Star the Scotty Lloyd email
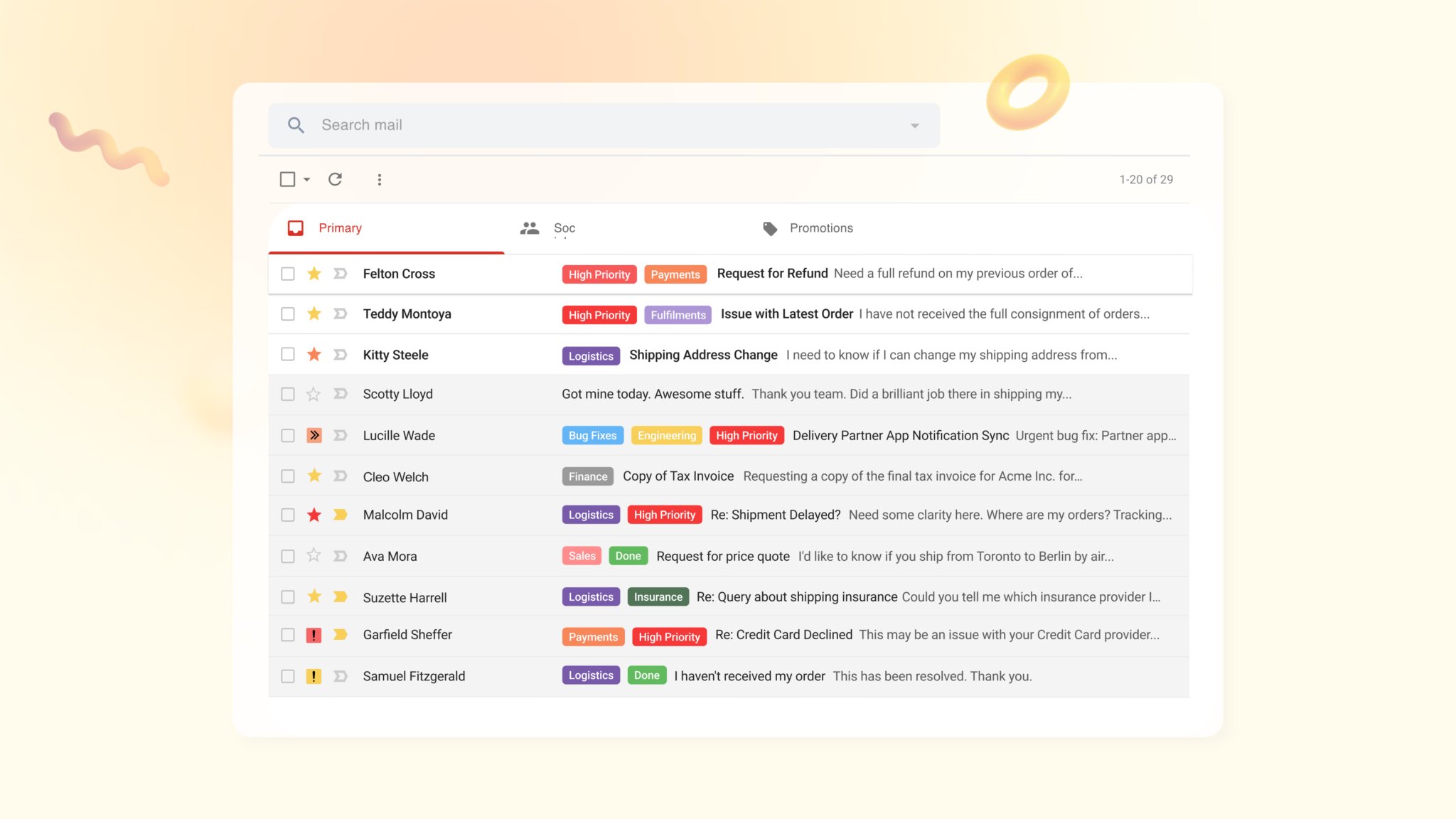The width and height of the screenshot is (1456, 819). 314,394
